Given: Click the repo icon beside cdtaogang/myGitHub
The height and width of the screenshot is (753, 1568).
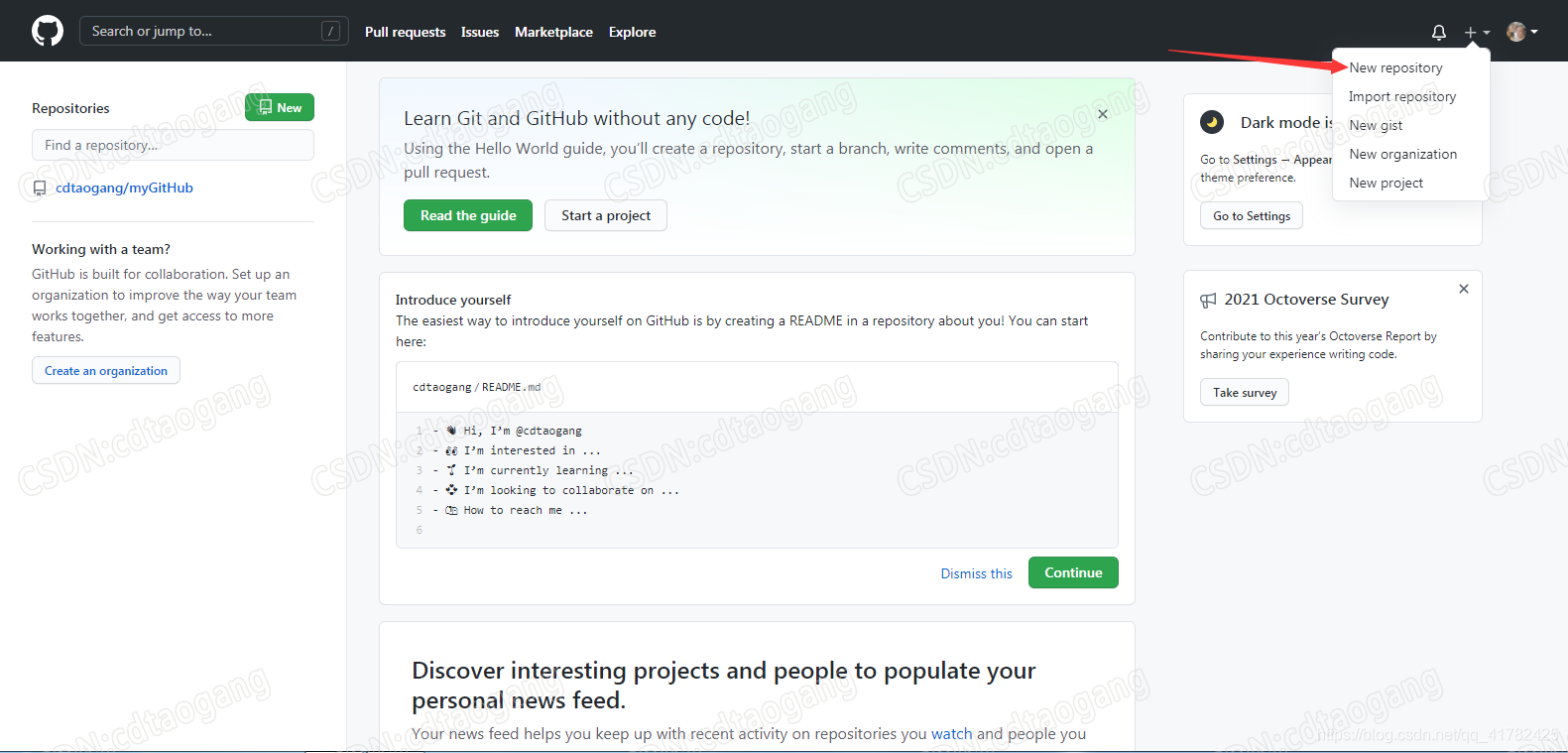Looking at the screenshot, I should click(40, 188).
